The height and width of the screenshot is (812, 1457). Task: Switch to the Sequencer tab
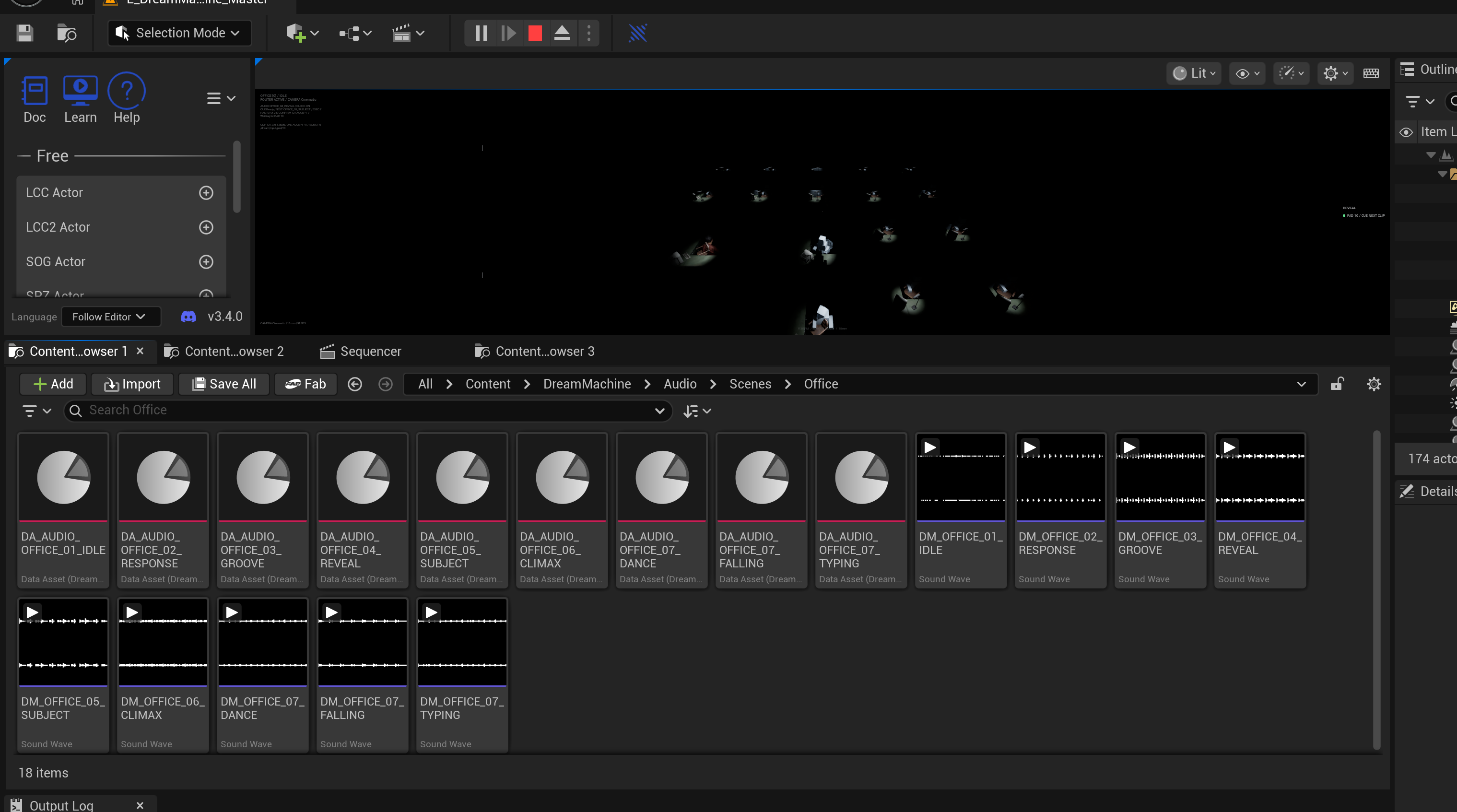click(361, 352)
